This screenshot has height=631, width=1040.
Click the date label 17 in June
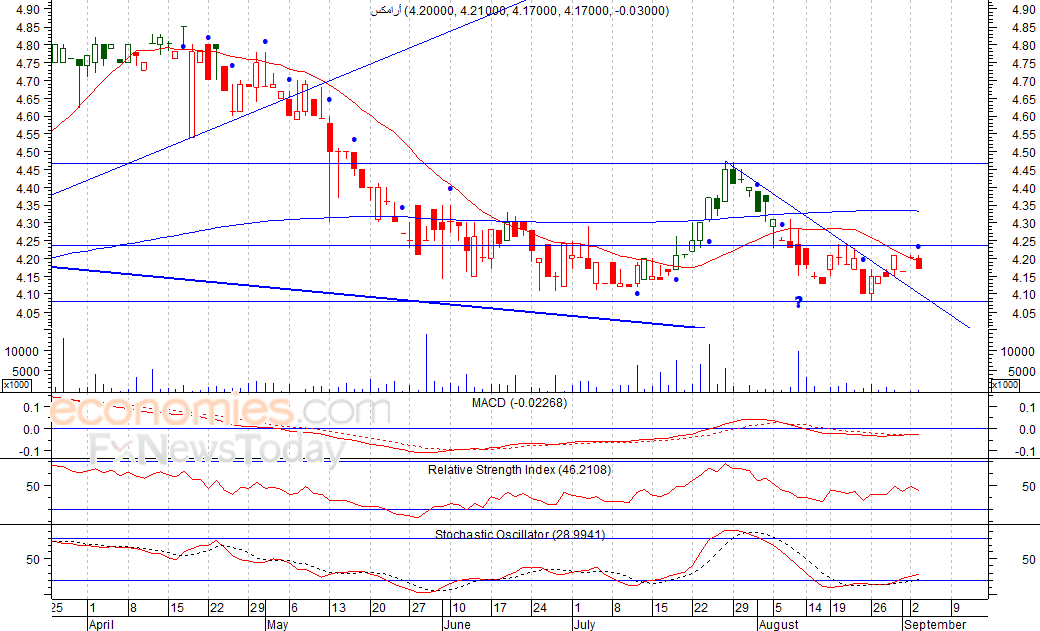499,608
